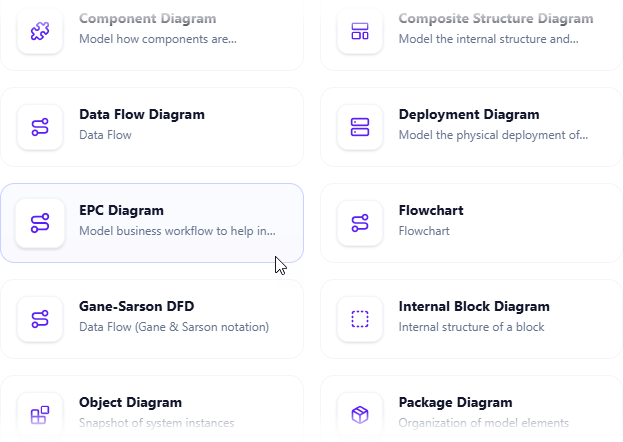The image size is (623, 442).
Task: Select the Object Diagram squares icon
Action: pyautogui.click(x=40, y=414)
